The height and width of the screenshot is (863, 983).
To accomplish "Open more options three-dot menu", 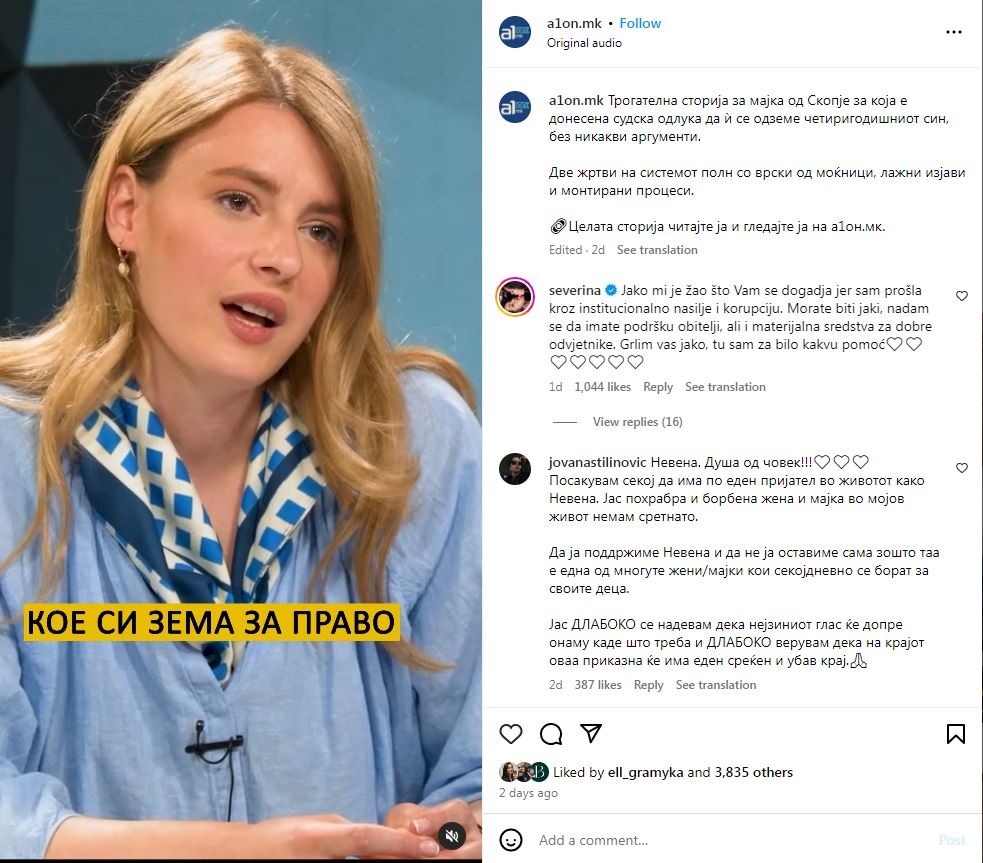I will [954, 32].
